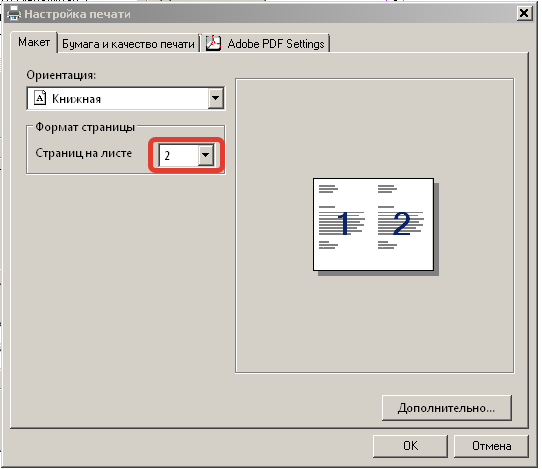
Task: Switch to the Макет tab
Action: 34,42
